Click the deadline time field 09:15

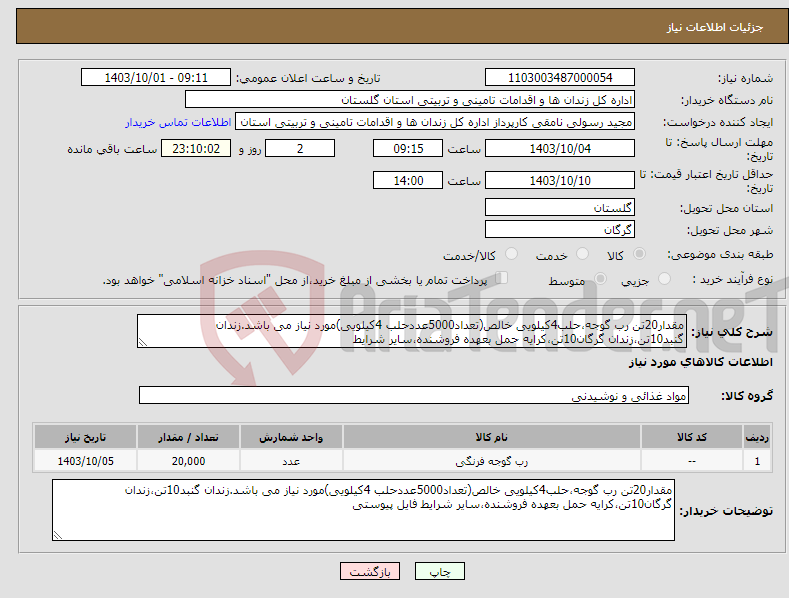[408, 148]
